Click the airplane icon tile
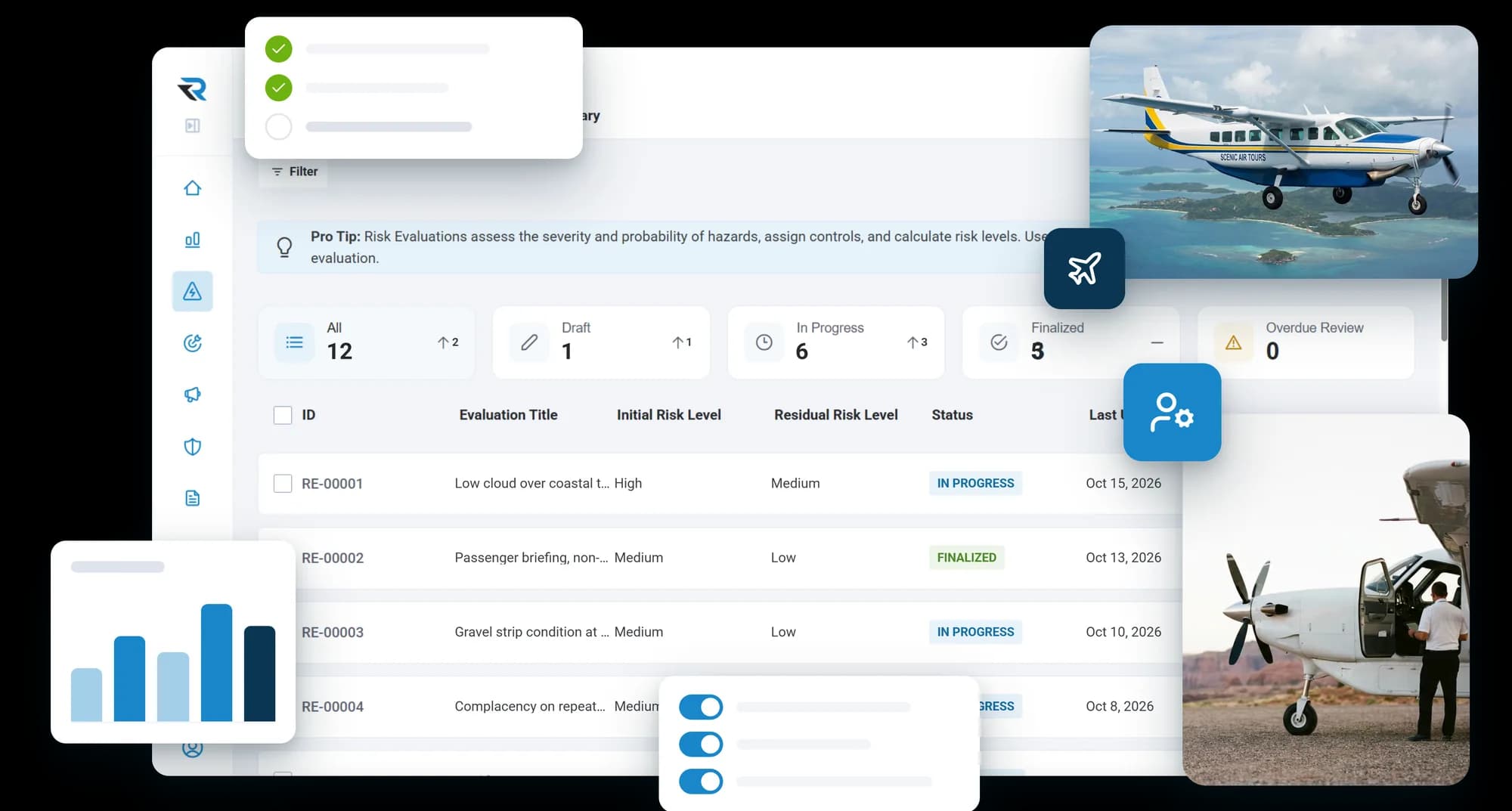This screenshot has height=811, width=1512. [x=1084, y=268]
